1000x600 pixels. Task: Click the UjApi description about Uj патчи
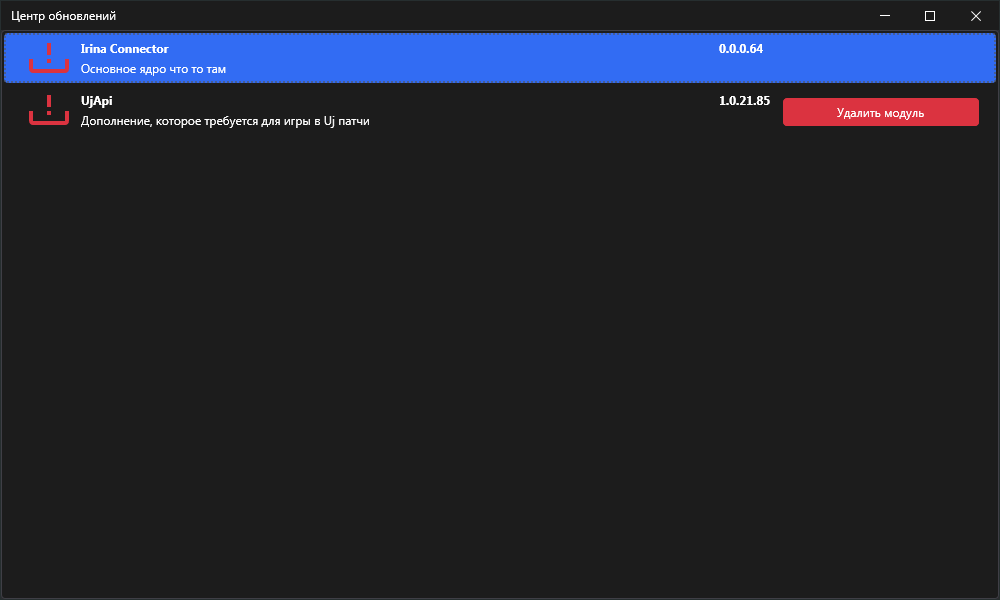click(225, 121)
